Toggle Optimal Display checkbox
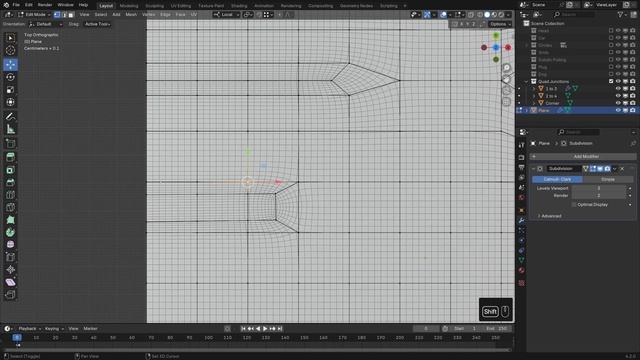Screen dimensions: 640x360 point(574,204)
